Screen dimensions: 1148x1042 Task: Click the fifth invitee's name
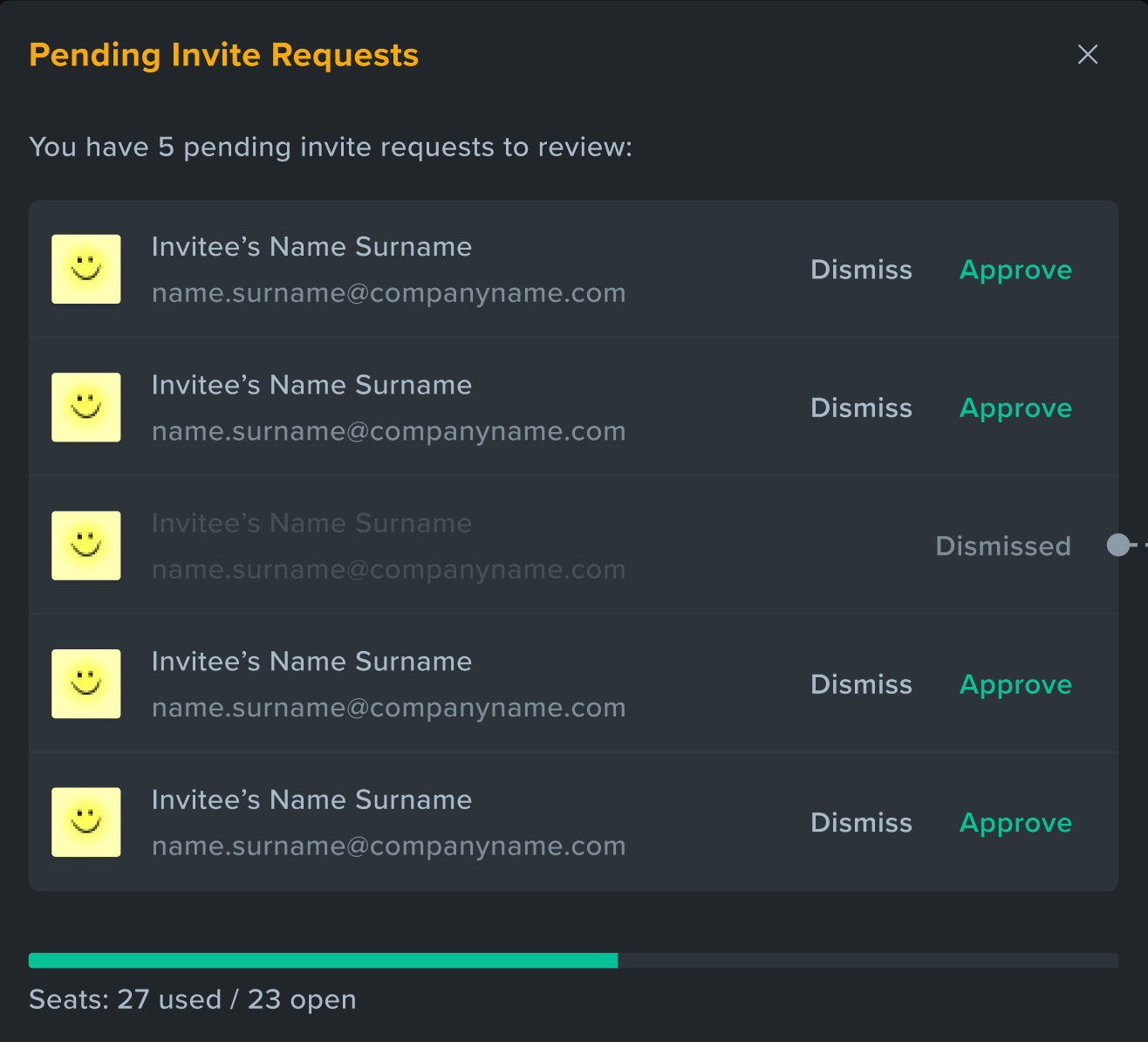pos(311,799)
